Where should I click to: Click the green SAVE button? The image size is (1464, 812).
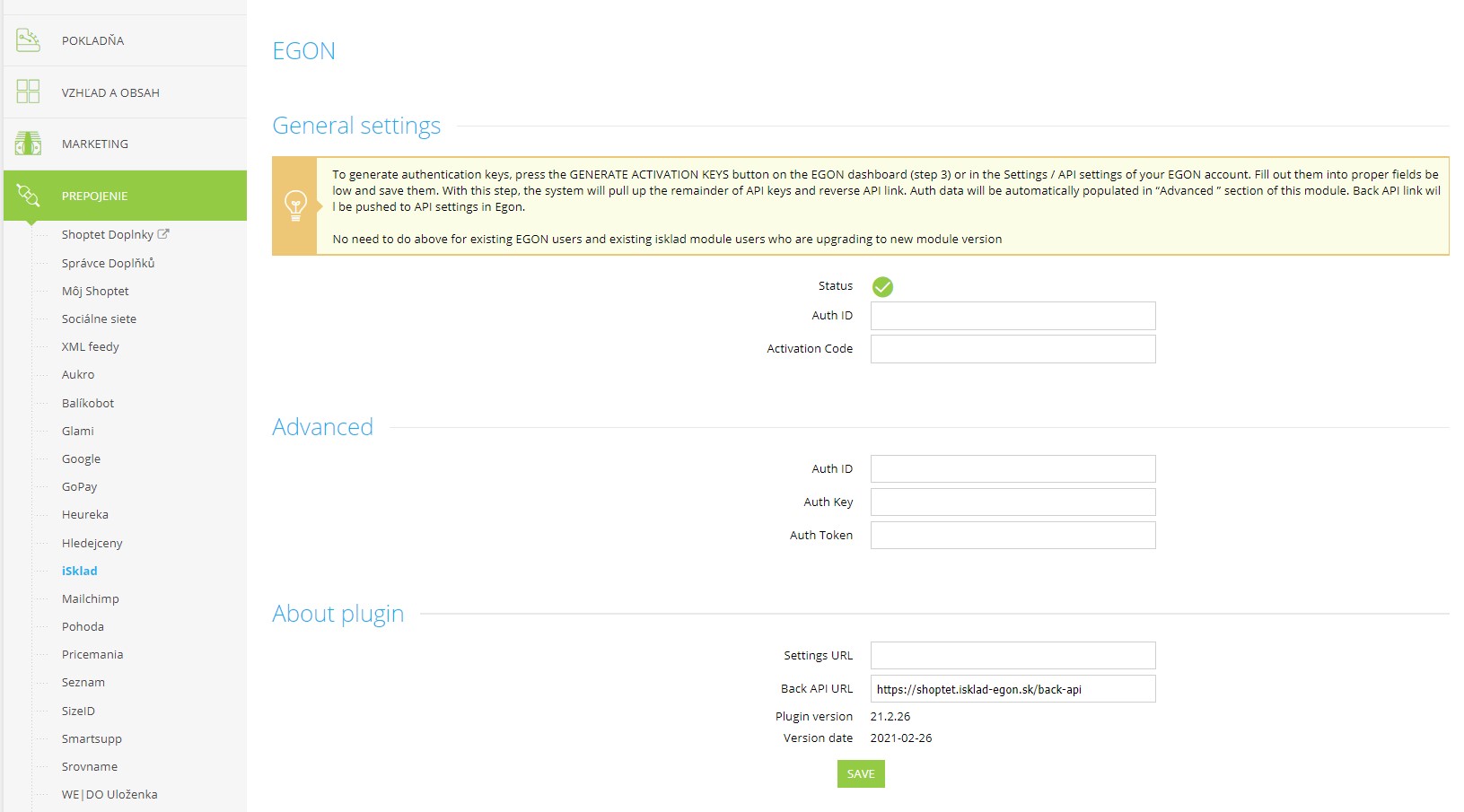pos(861,773)
